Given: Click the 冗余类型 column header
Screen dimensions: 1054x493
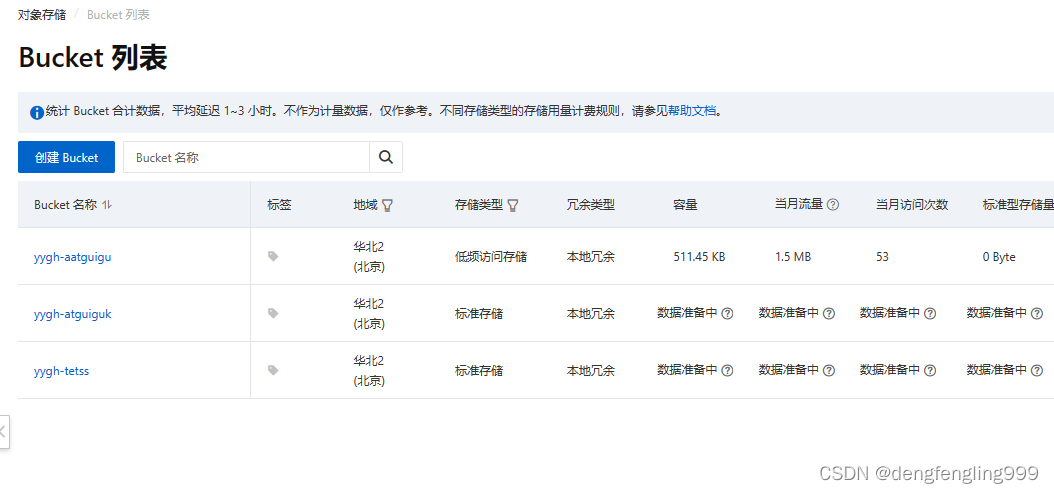Looking at the screenshot, I should coord(591,205).
